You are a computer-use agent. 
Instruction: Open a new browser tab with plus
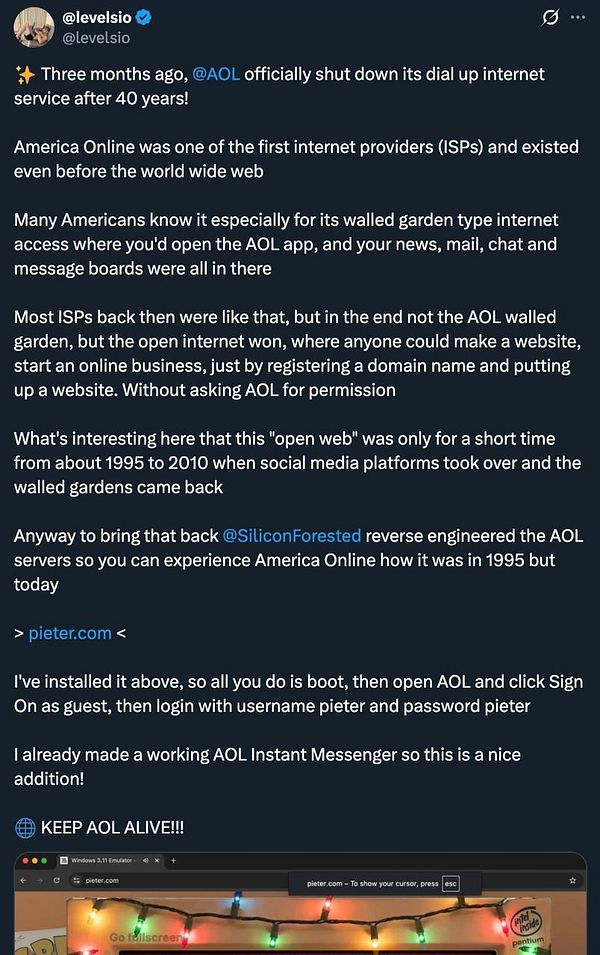[174, 860]
